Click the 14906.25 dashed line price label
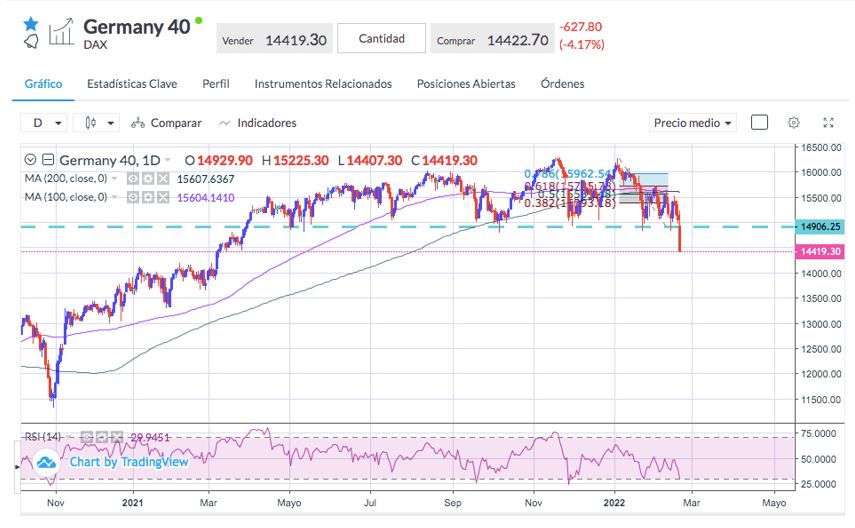Viewport: 855px width, 528px height. coord(820,226)
